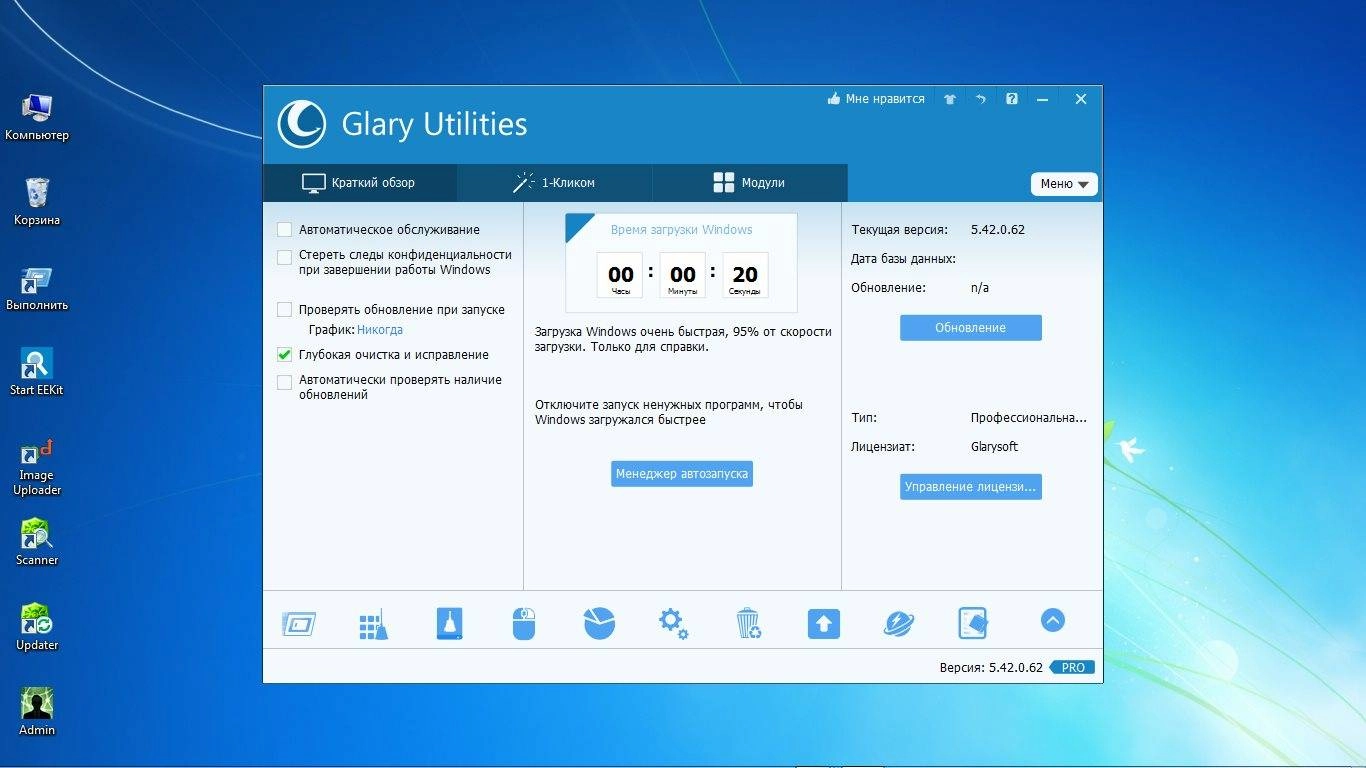Click the "Никогда" schedule link
Image resolution: width=1366 pixels, height=768 pixels.
[x=380, y=330]
